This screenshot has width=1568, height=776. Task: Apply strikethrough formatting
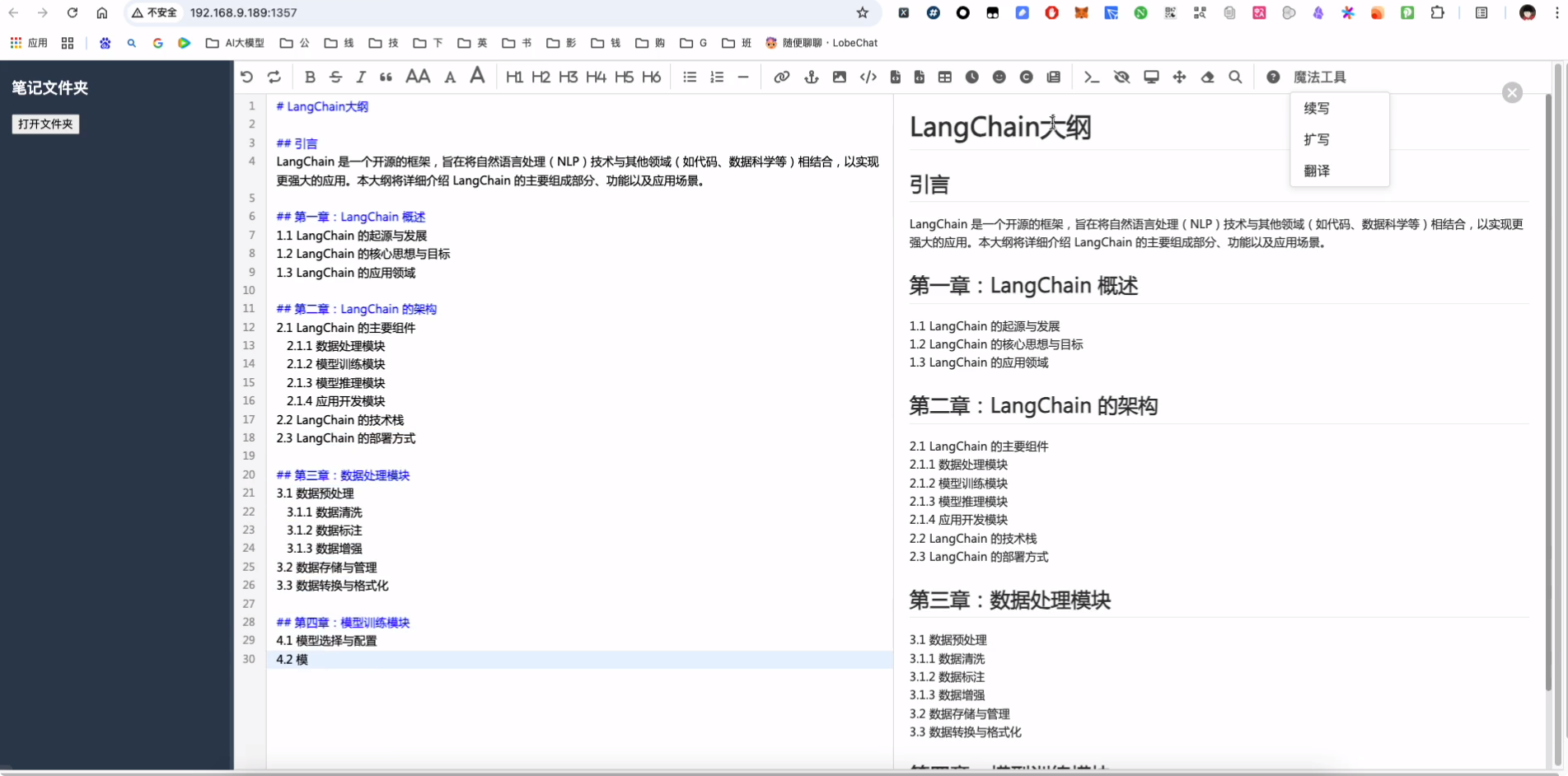335,77
